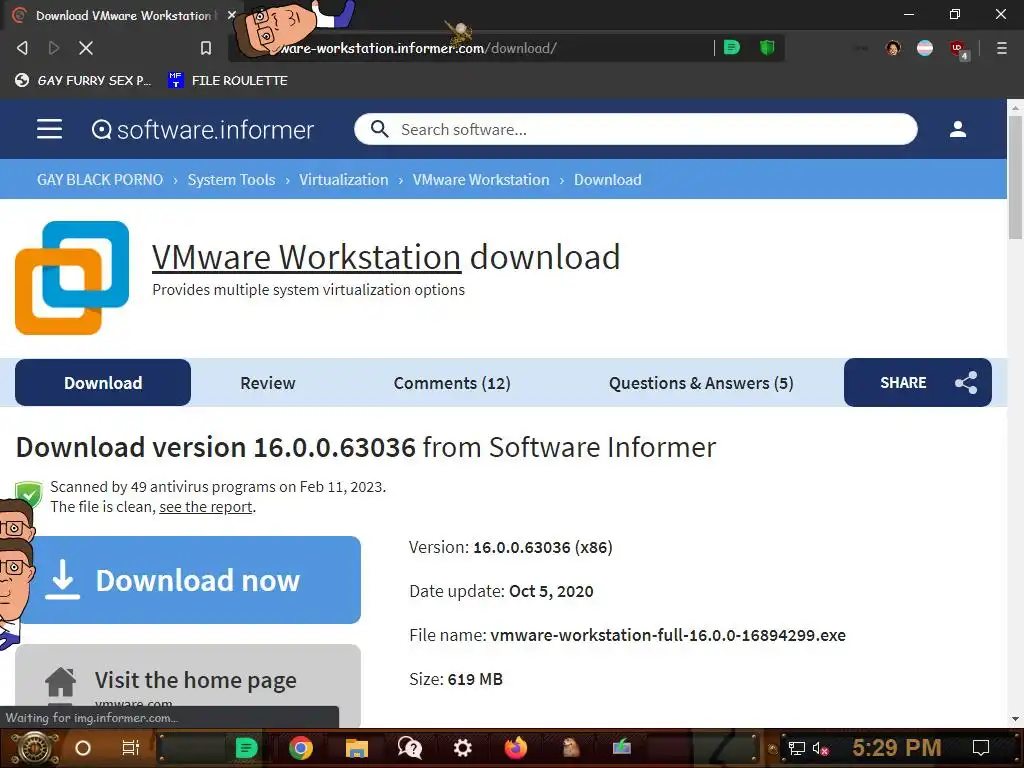Screen dimensions: 1024x768
Task: Open Virtualization breadcrumb link
Action: click(x=344, y=180)
